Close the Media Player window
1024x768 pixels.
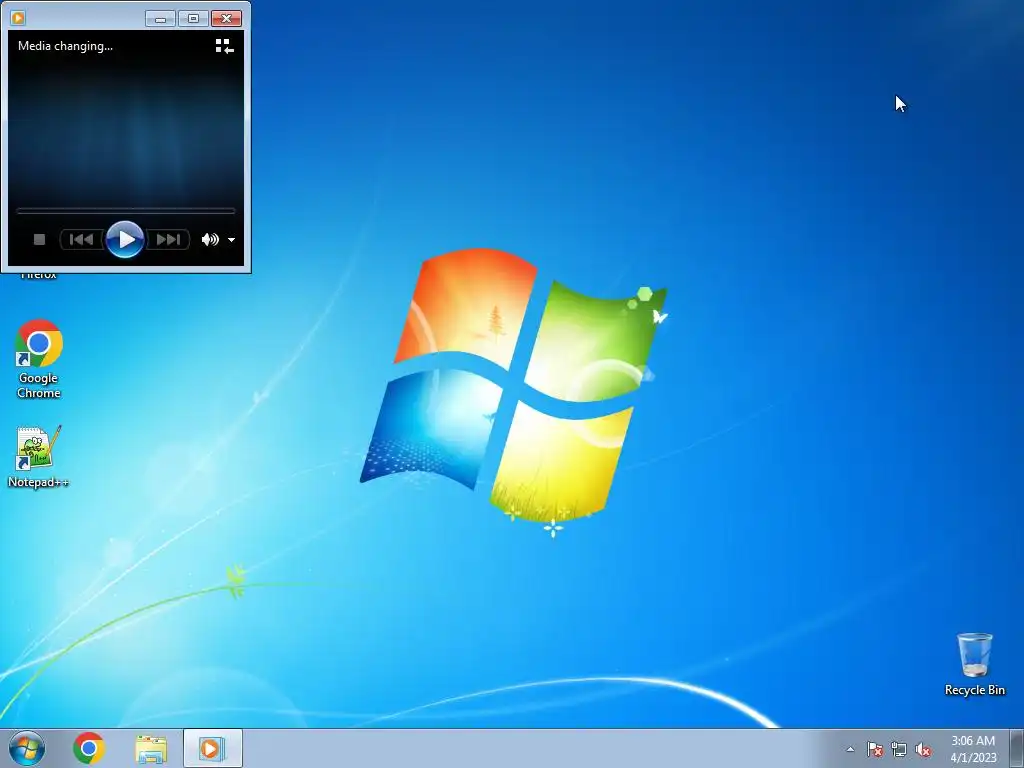pyautogui.click(x=227, y=18)
